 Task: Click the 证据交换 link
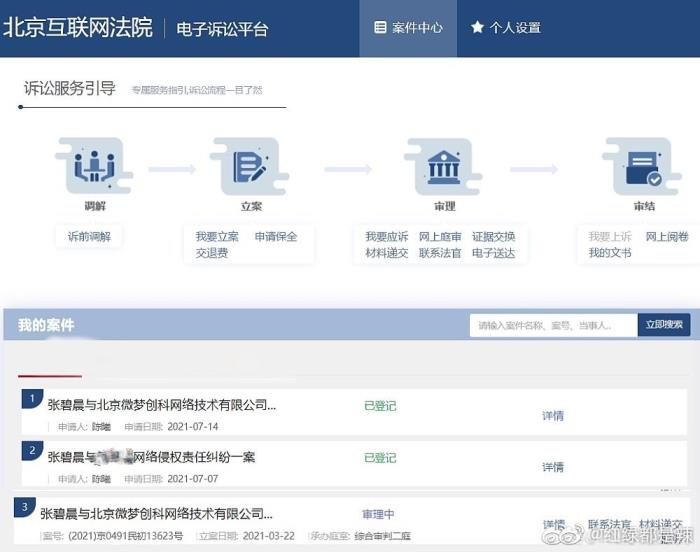[494, 237]
